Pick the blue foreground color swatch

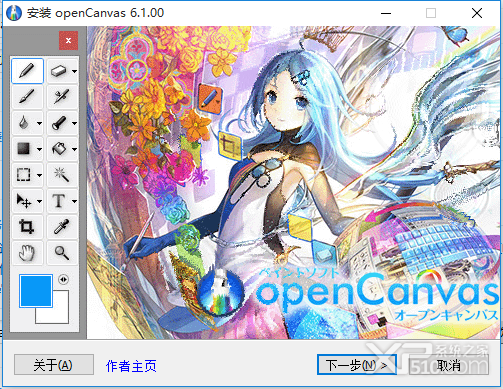click(36, 291)
